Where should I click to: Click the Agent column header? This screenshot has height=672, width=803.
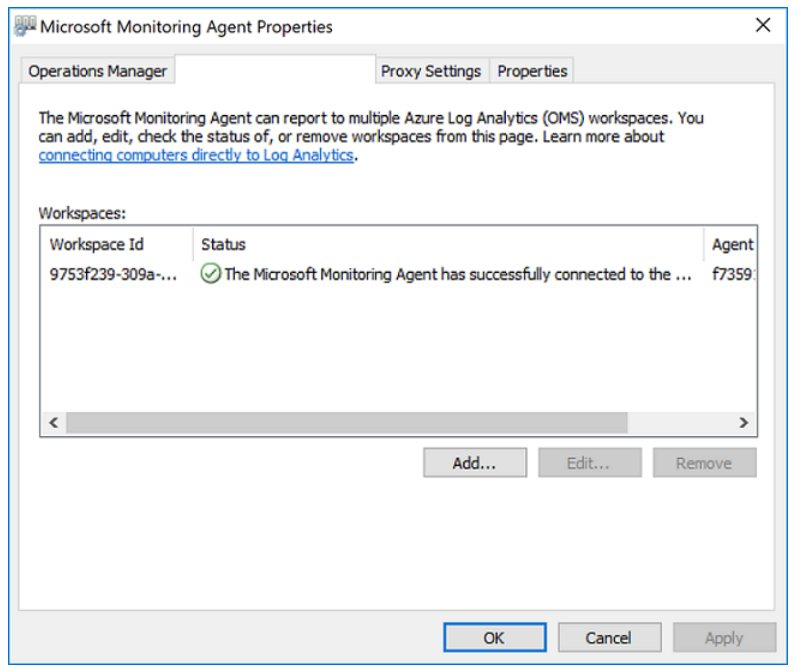pos(732,245)
